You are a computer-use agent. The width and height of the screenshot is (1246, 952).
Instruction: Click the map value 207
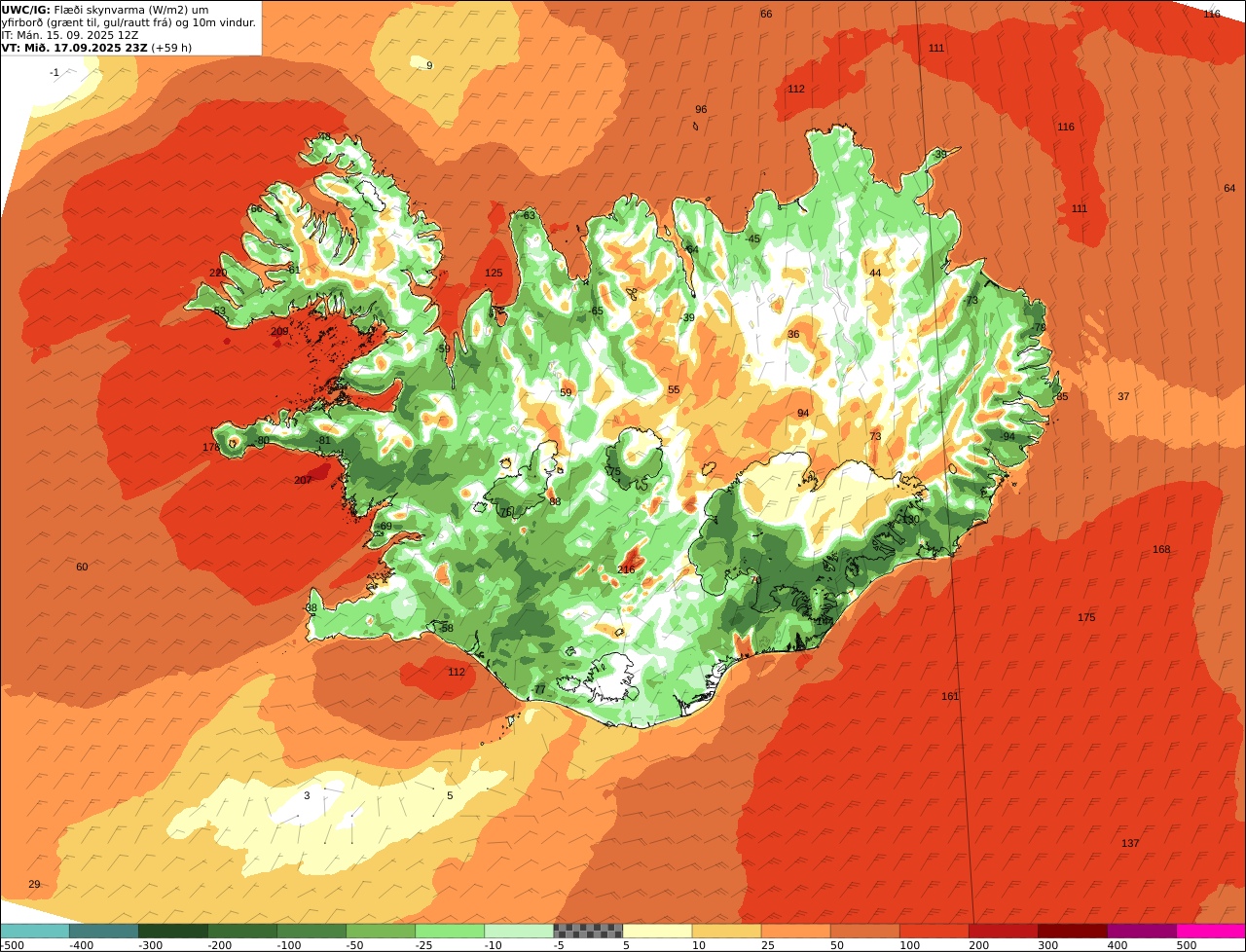point(303,480)
